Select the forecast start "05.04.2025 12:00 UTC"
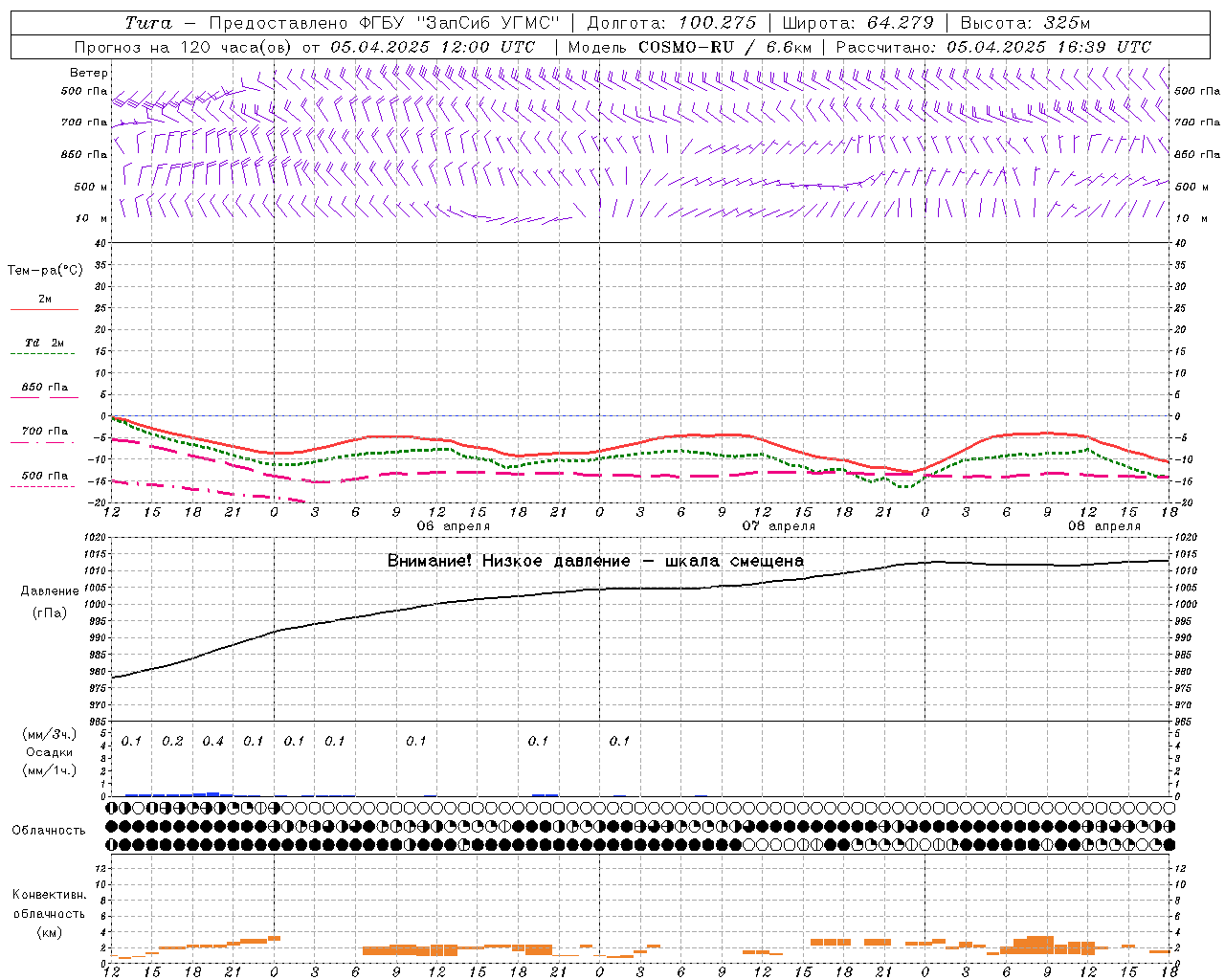This screenshot has width=1225, height=980. point(433,47)
